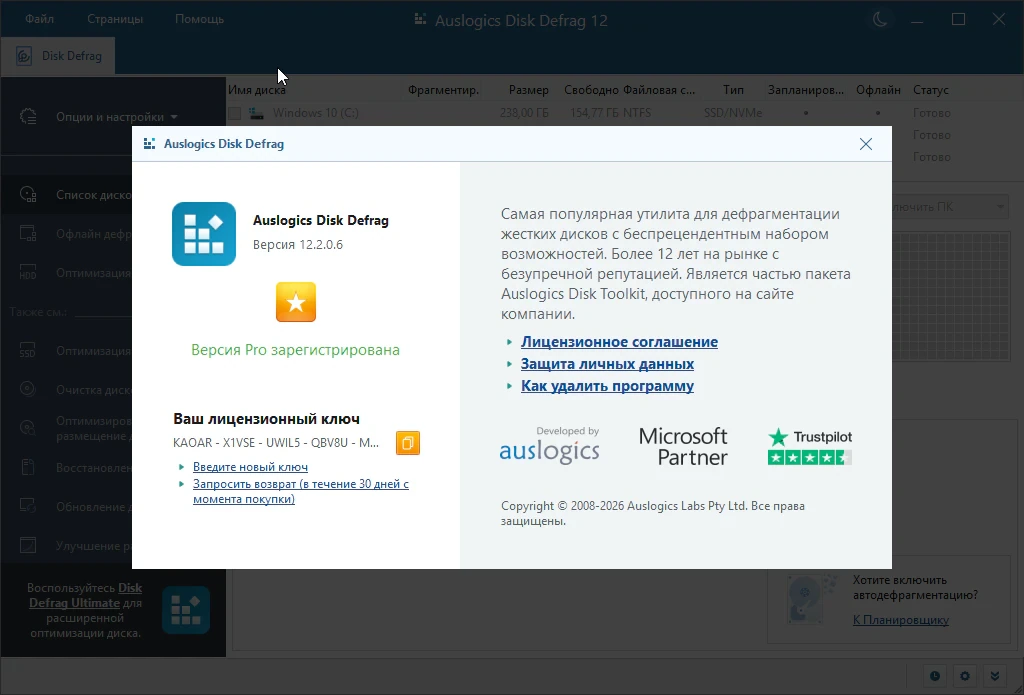
Task: Open the gear settings icon in status bar
Action: [965, 676]
